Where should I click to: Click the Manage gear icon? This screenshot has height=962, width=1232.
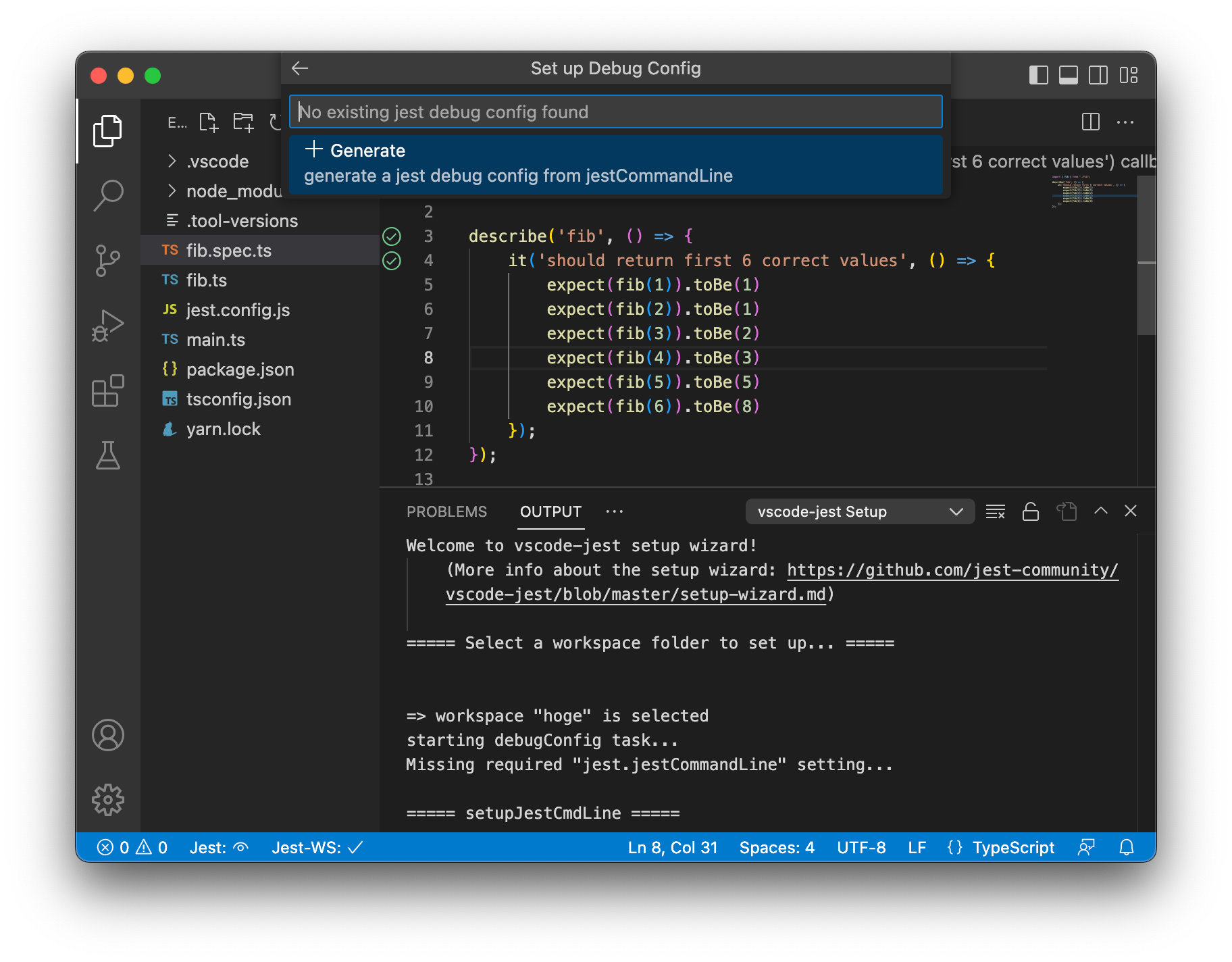point(108,800)
